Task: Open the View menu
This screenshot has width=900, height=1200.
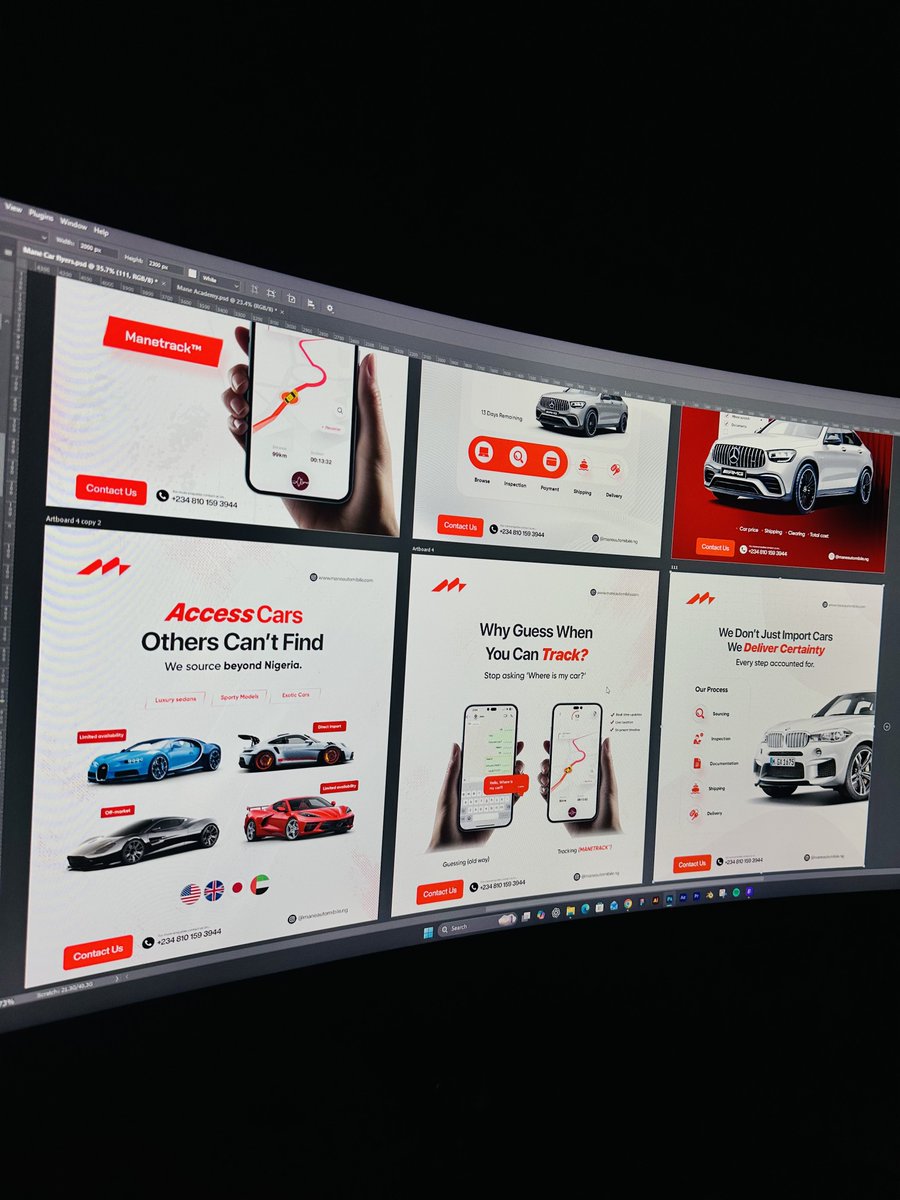Action: click(13, 208)
